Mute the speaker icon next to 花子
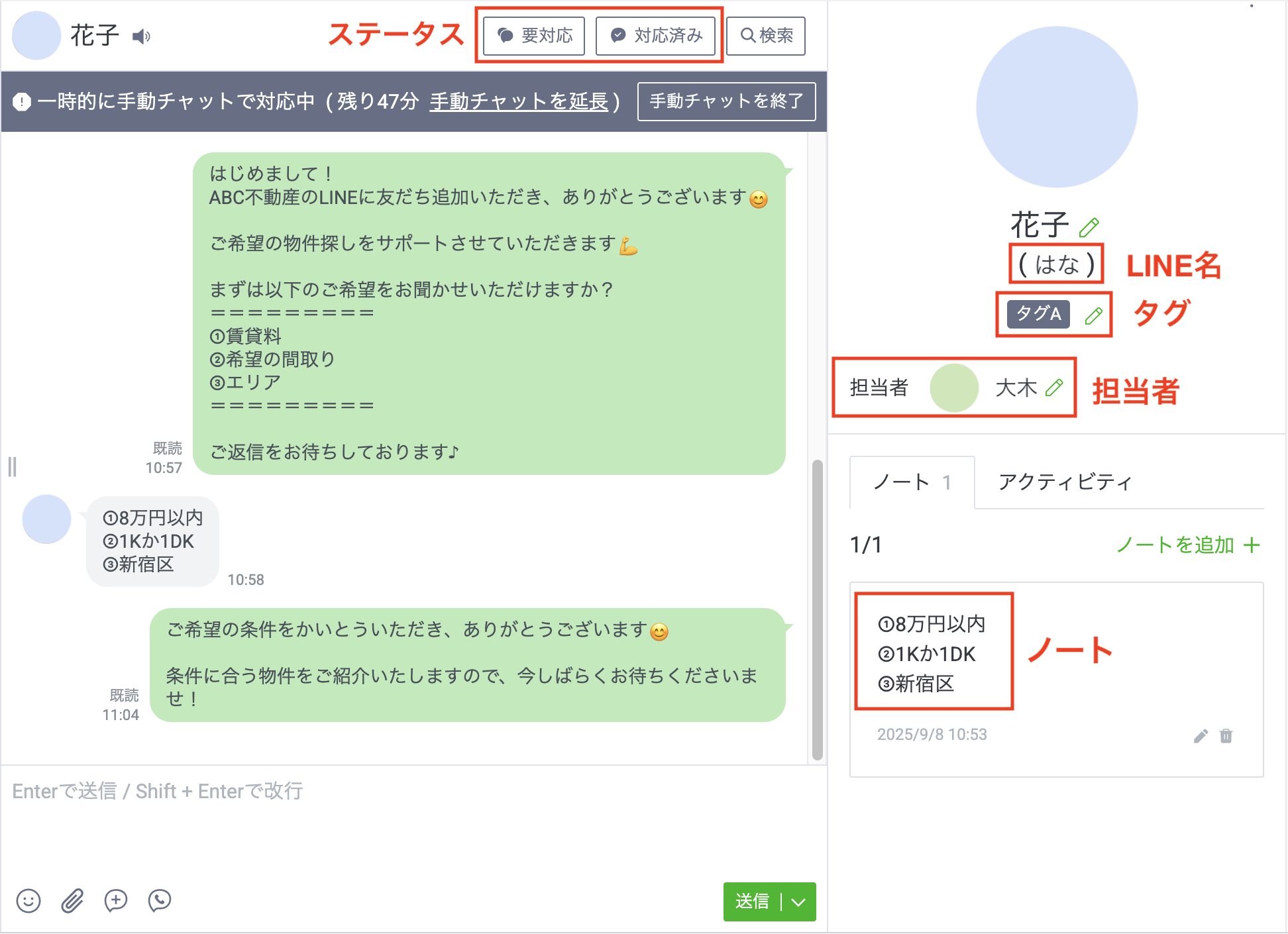Viewport: 1288px width, 934px height. coord(140,37)
